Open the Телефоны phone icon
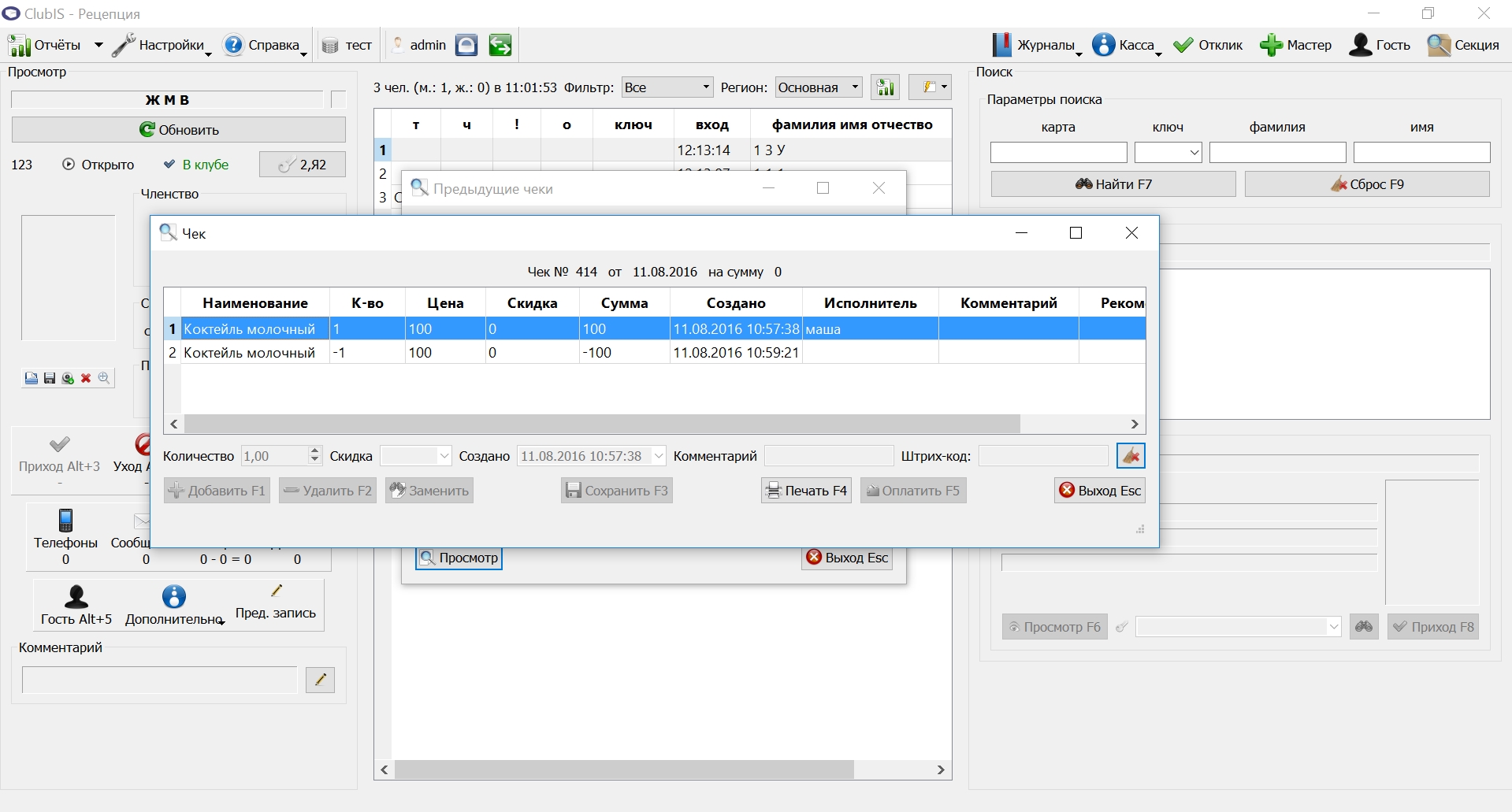The image size is (1512, 812). tap(66, 521)
